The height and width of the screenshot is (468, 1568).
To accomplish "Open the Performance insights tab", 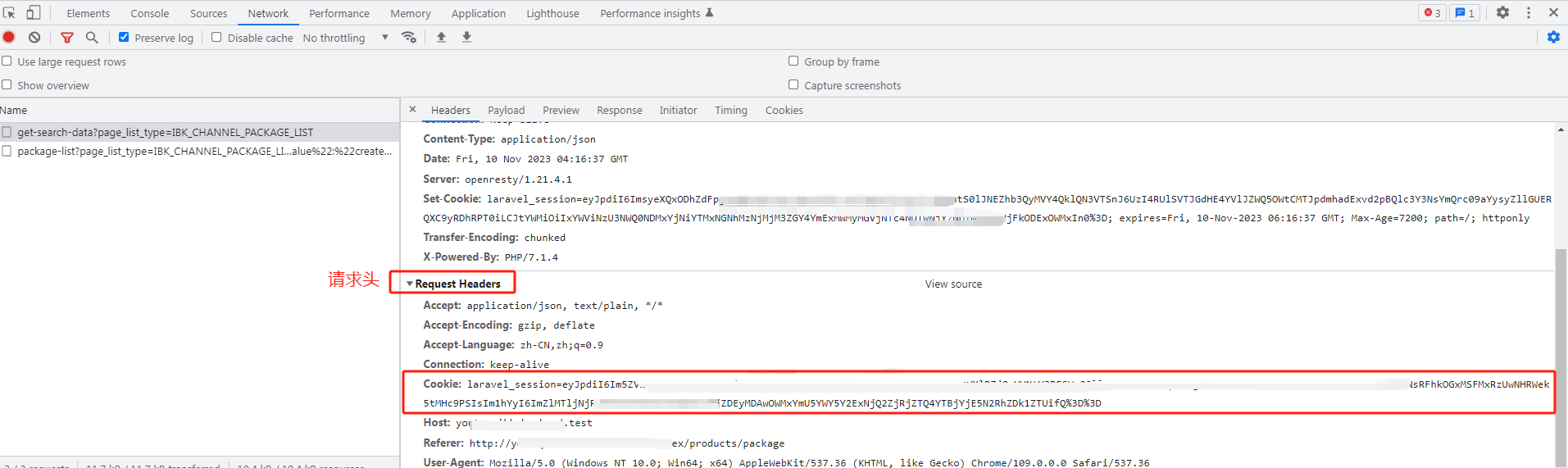I will (657, 13).
